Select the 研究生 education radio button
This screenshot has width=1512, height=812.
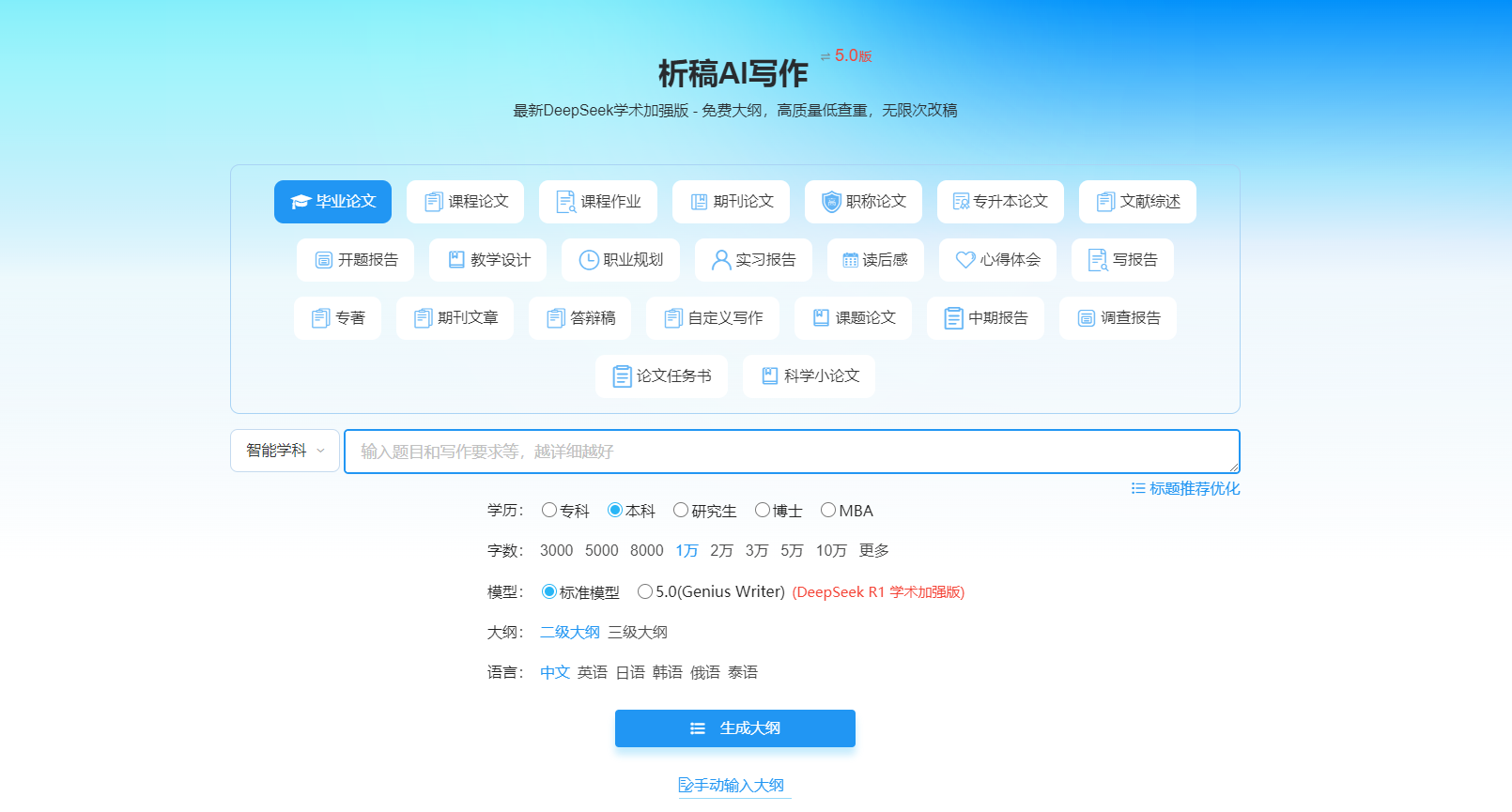tap(681, 511)
